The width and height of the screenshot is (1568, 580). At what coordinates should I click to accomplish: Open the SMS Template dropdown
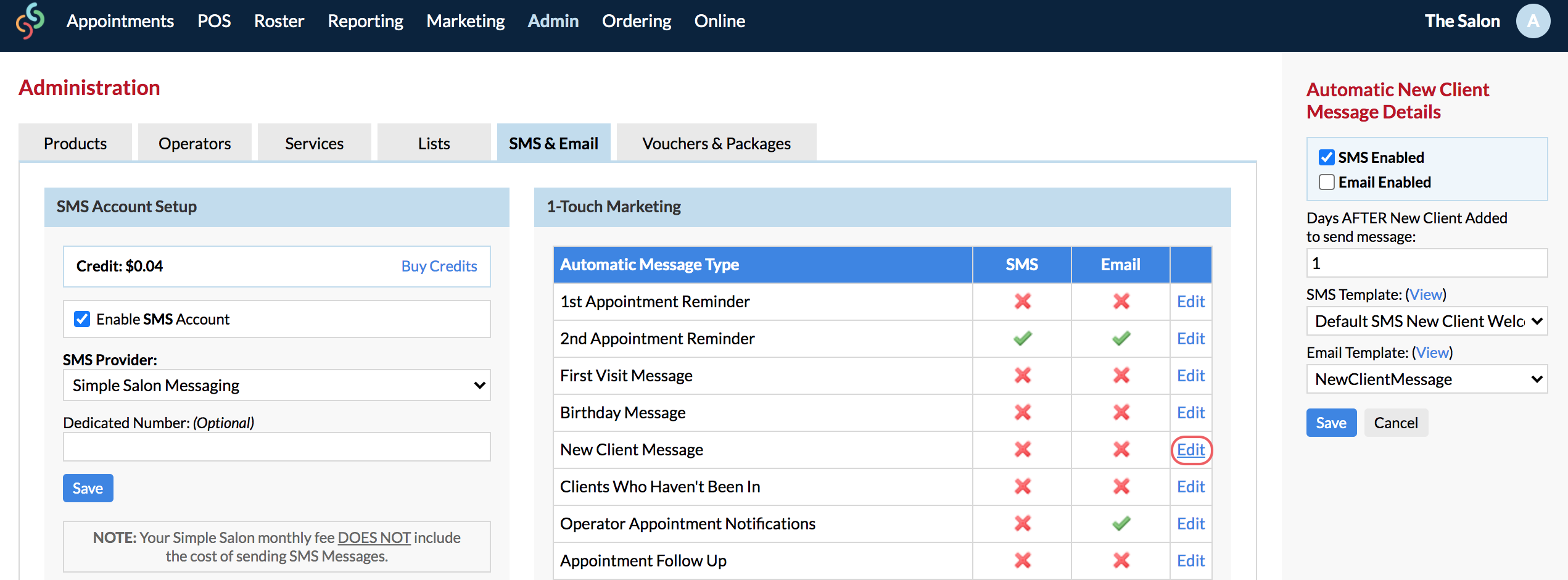(1427, 321)
